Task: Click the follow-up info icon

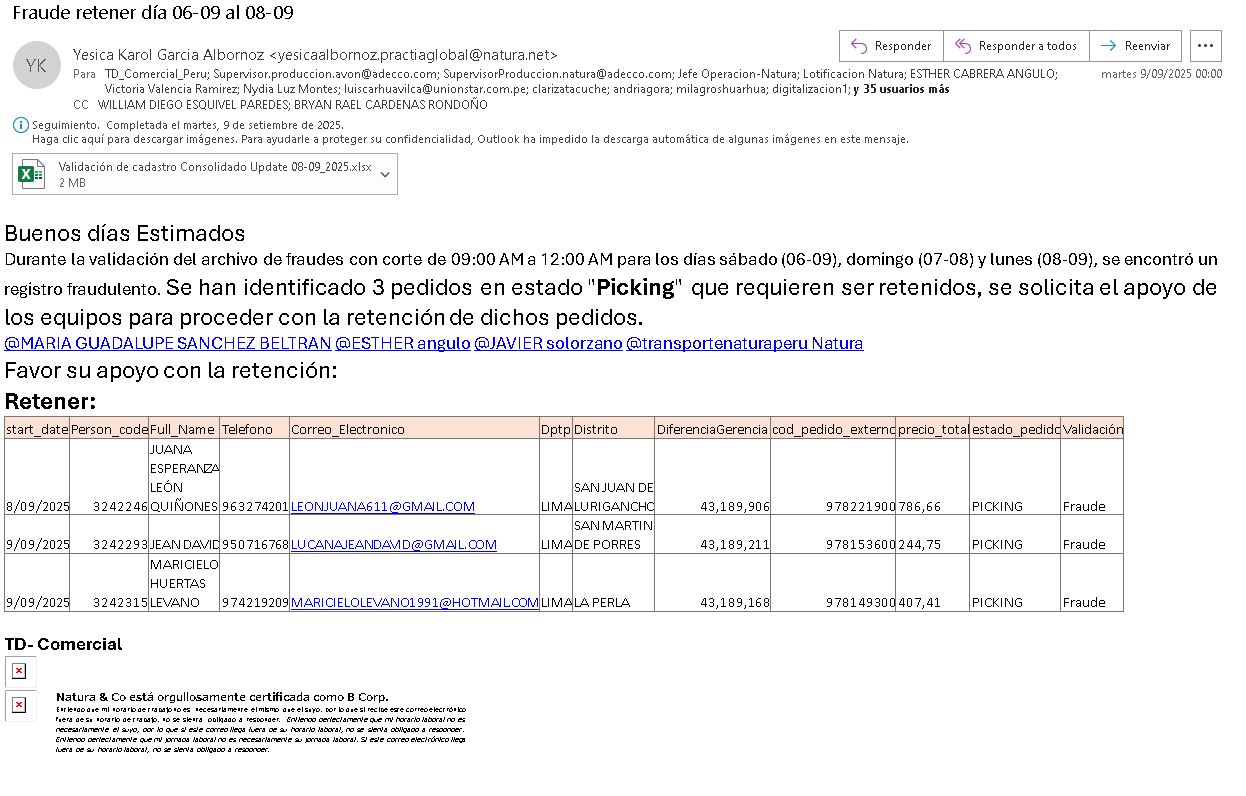Action: (21, 125)
